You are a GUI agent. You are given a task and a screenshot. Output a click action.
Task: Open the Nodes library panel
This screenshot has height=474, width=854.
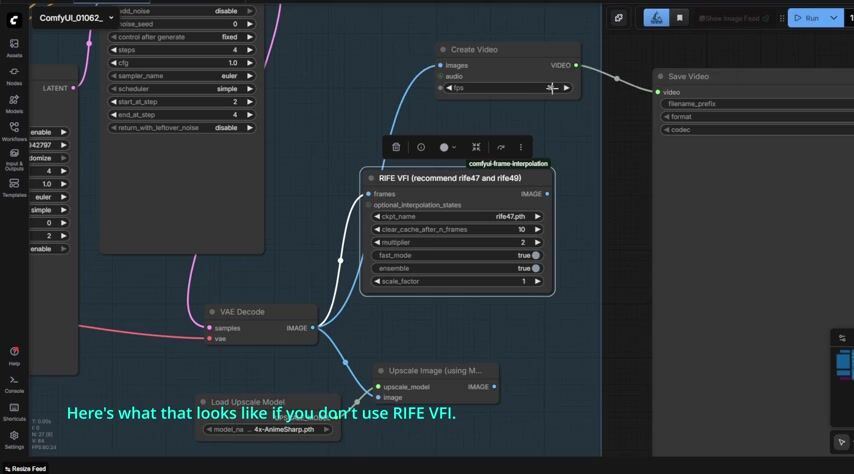pyautogui.click(x=14, y=75)
